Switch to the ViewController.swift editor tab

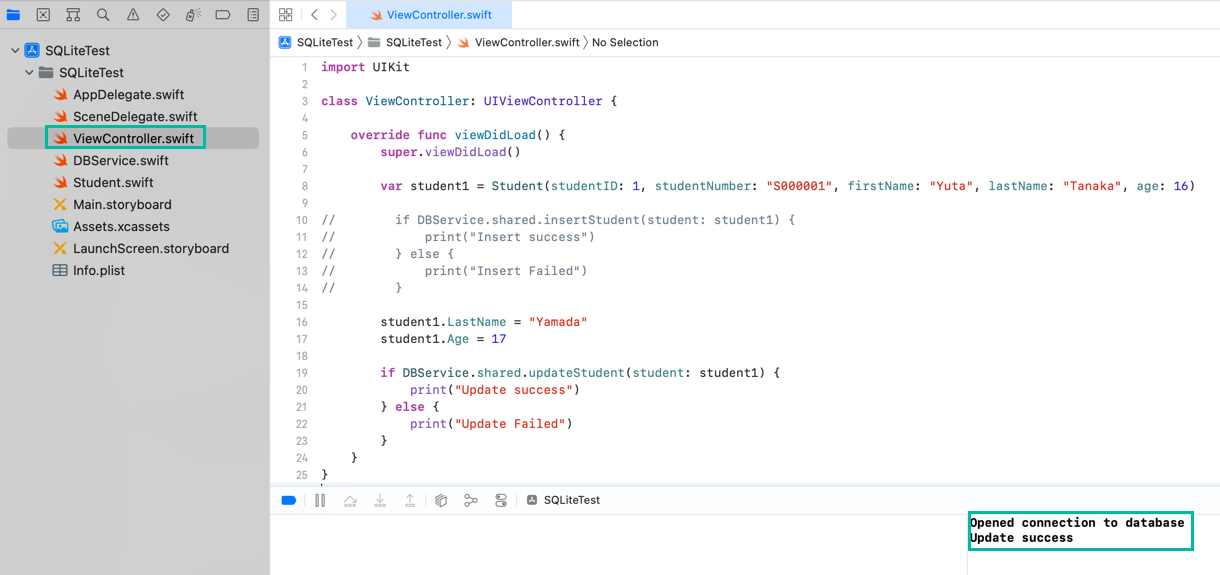431,15
